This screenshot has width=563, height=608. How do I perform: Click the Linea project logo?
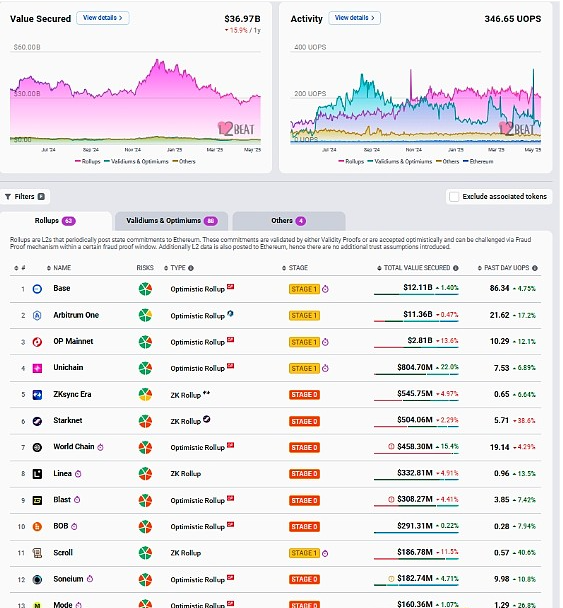[x=37, y=474]
